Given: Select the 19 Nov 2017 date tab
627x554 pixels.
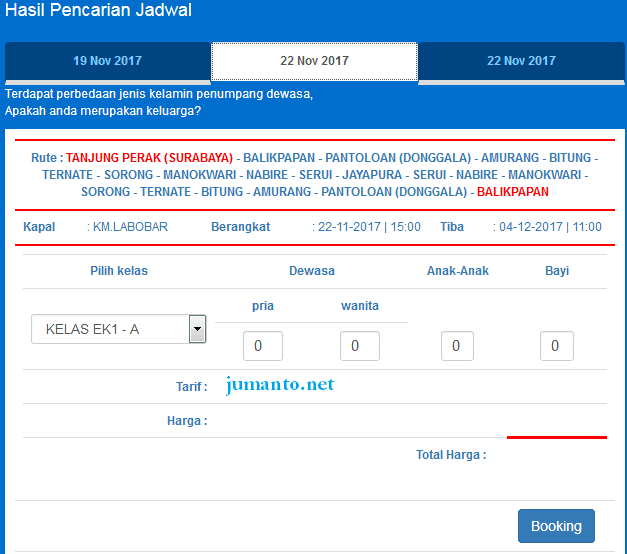Looking at the screenshot, I should click(x=108, y=61).
